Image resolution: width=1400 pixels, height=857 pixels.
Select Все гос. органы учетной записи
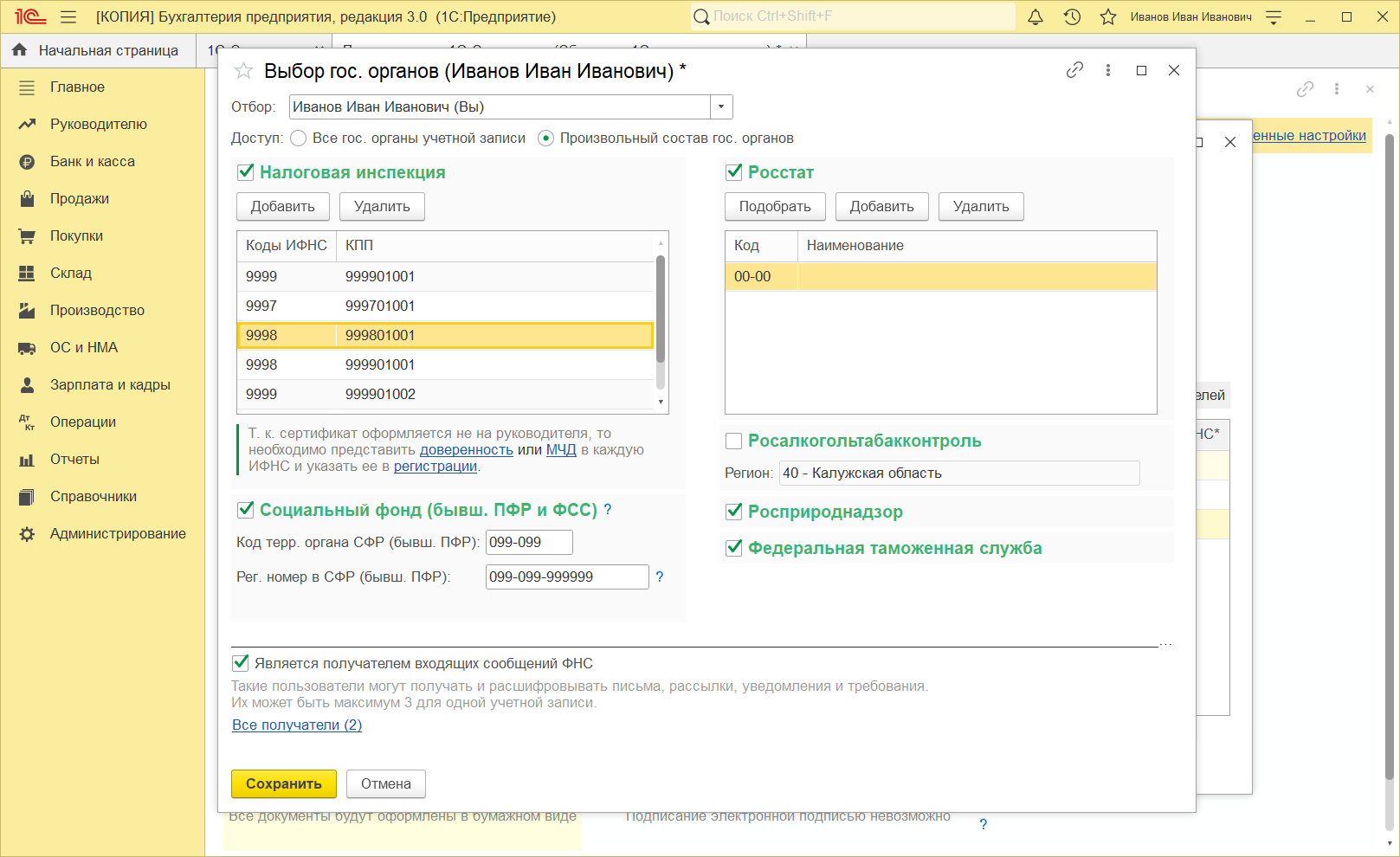click(298, 138)
